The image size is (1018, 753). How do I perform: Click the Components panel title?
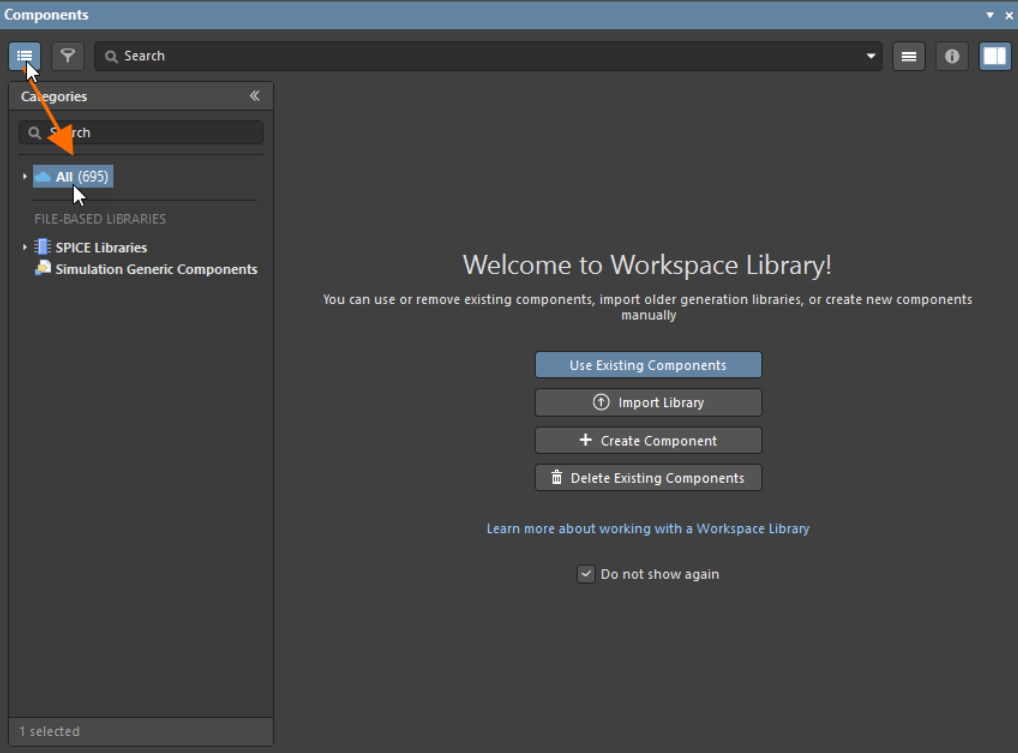pyautogui.click(x=46, y=14)
